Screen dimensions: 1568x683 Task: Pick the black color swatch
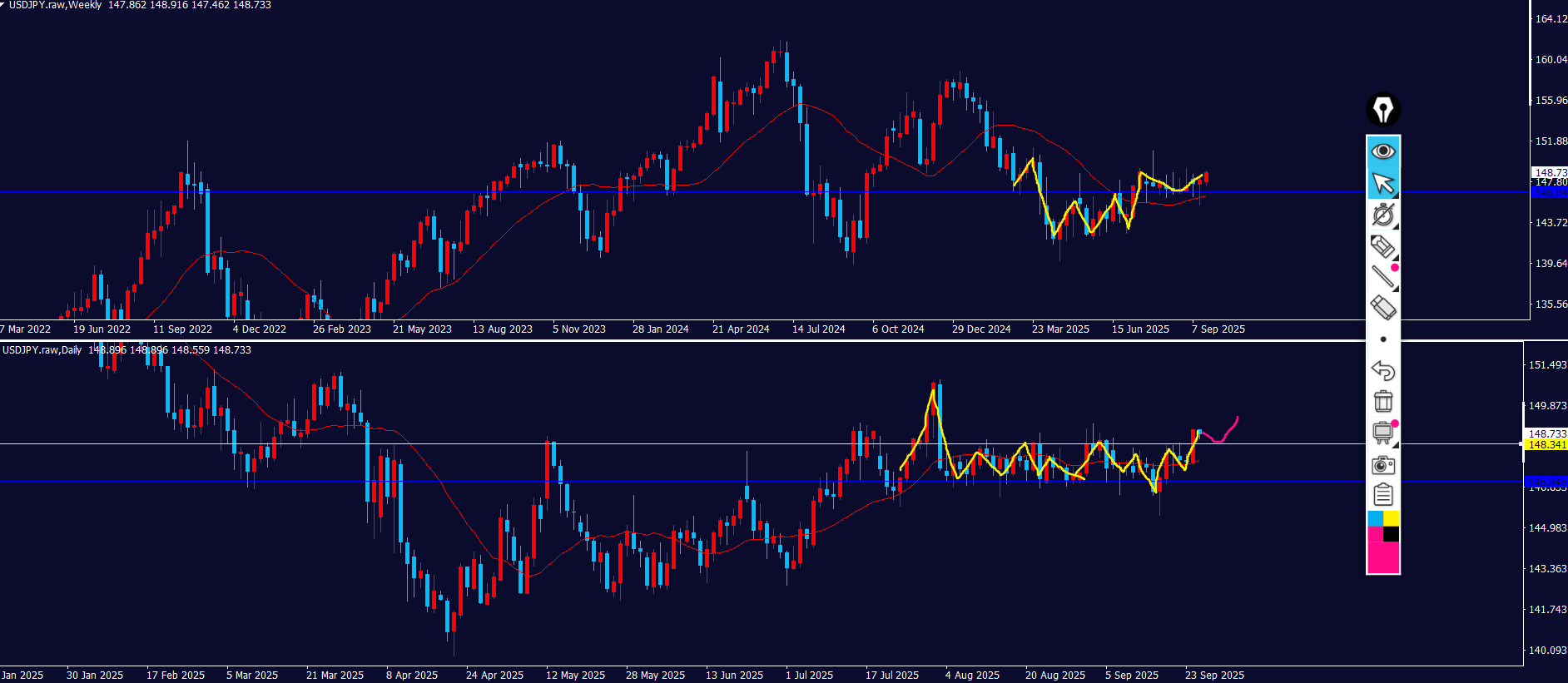pos(1391,534)
